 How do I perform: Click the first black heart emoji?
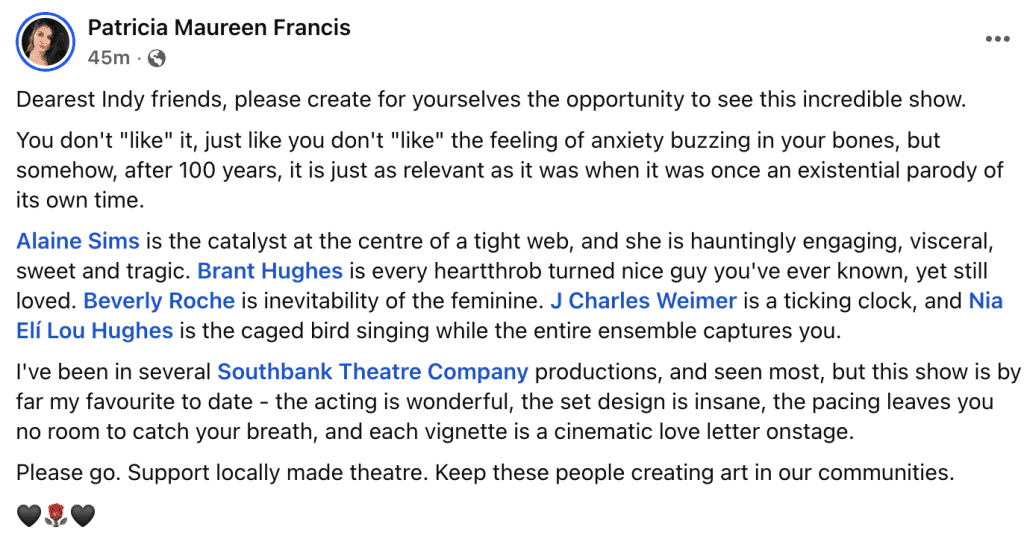(x=29, y=516)
